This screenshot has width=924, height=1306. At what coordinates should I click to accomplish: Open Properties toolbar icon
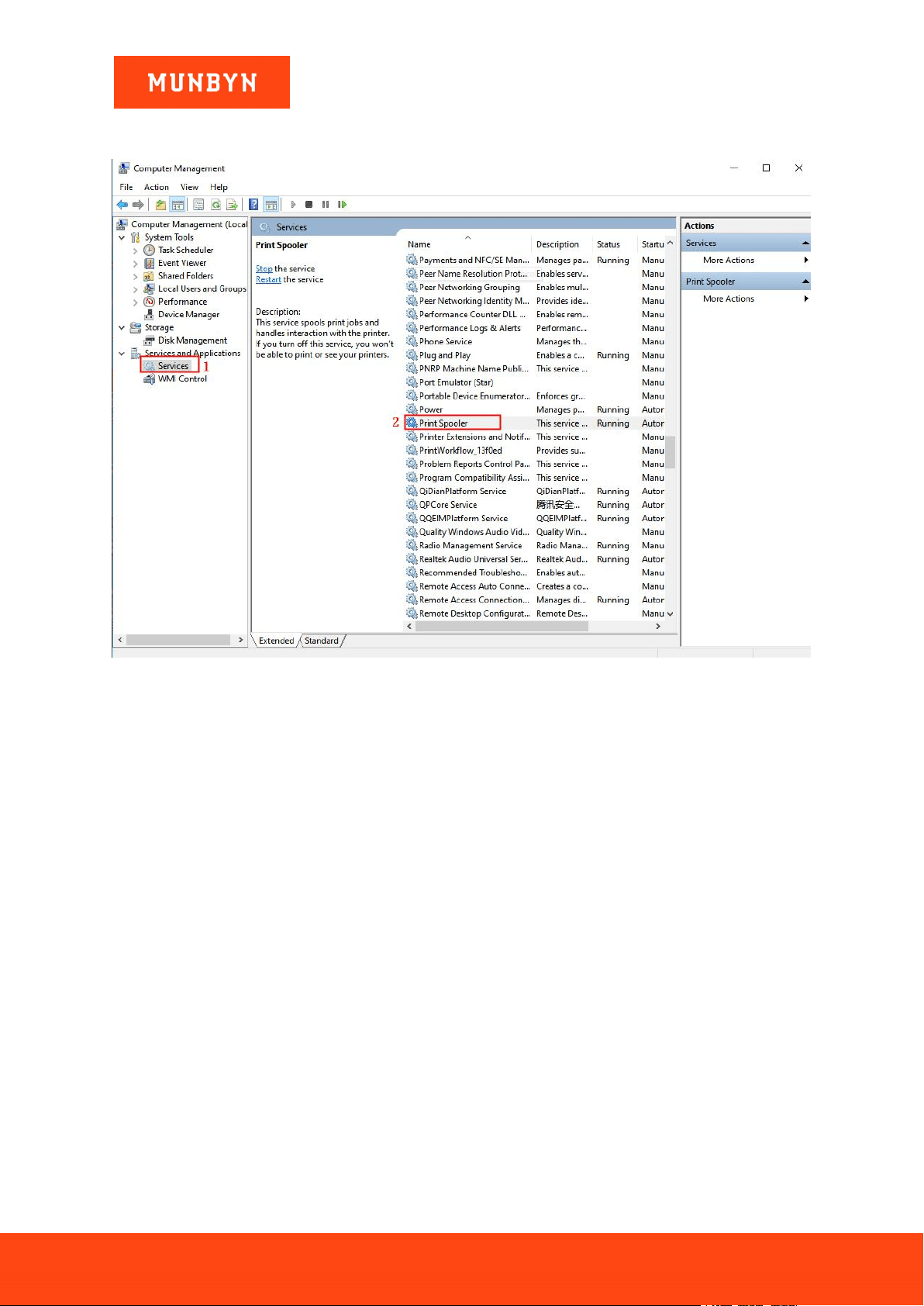pyautogui.click(x=198, y=205)
